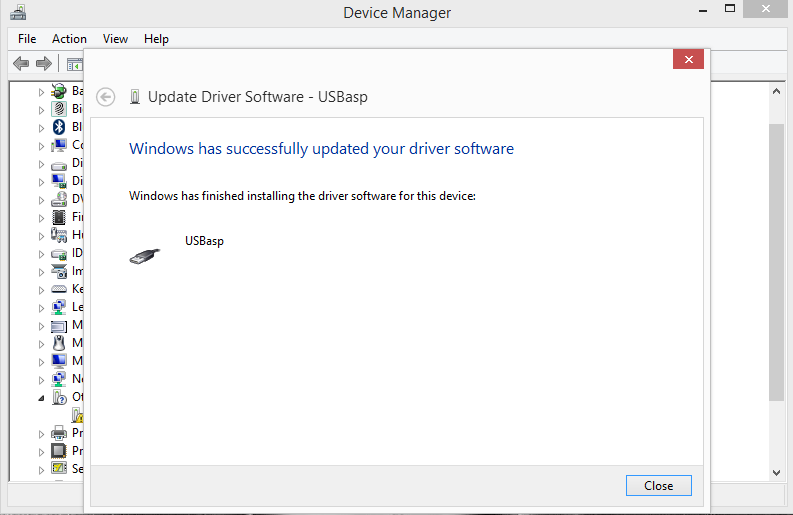The image size is (793, 515).
Task: Click the Computer category icon
Action: [x=59, y=145]
